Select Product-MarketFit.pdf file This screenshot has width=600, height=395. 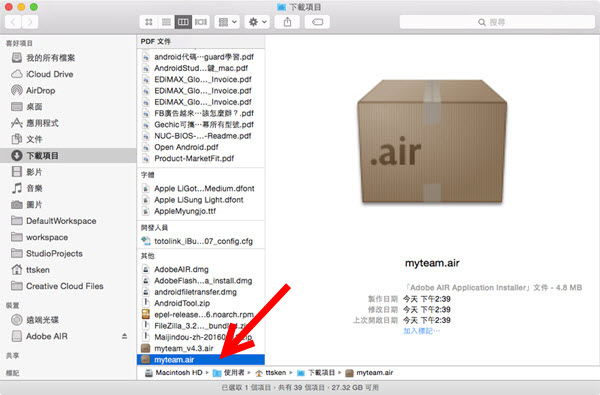pos(201,158)
